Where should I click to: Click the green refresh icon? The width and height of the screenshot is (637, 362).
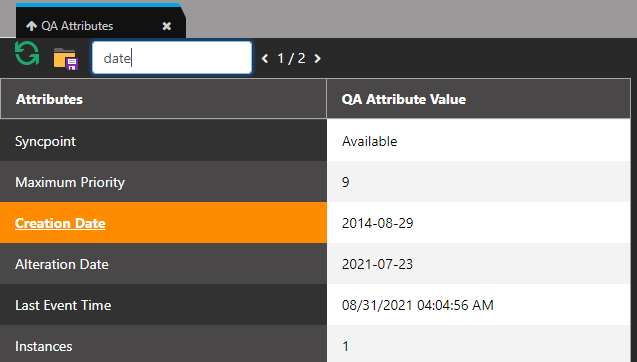click(x=27, y=53)
